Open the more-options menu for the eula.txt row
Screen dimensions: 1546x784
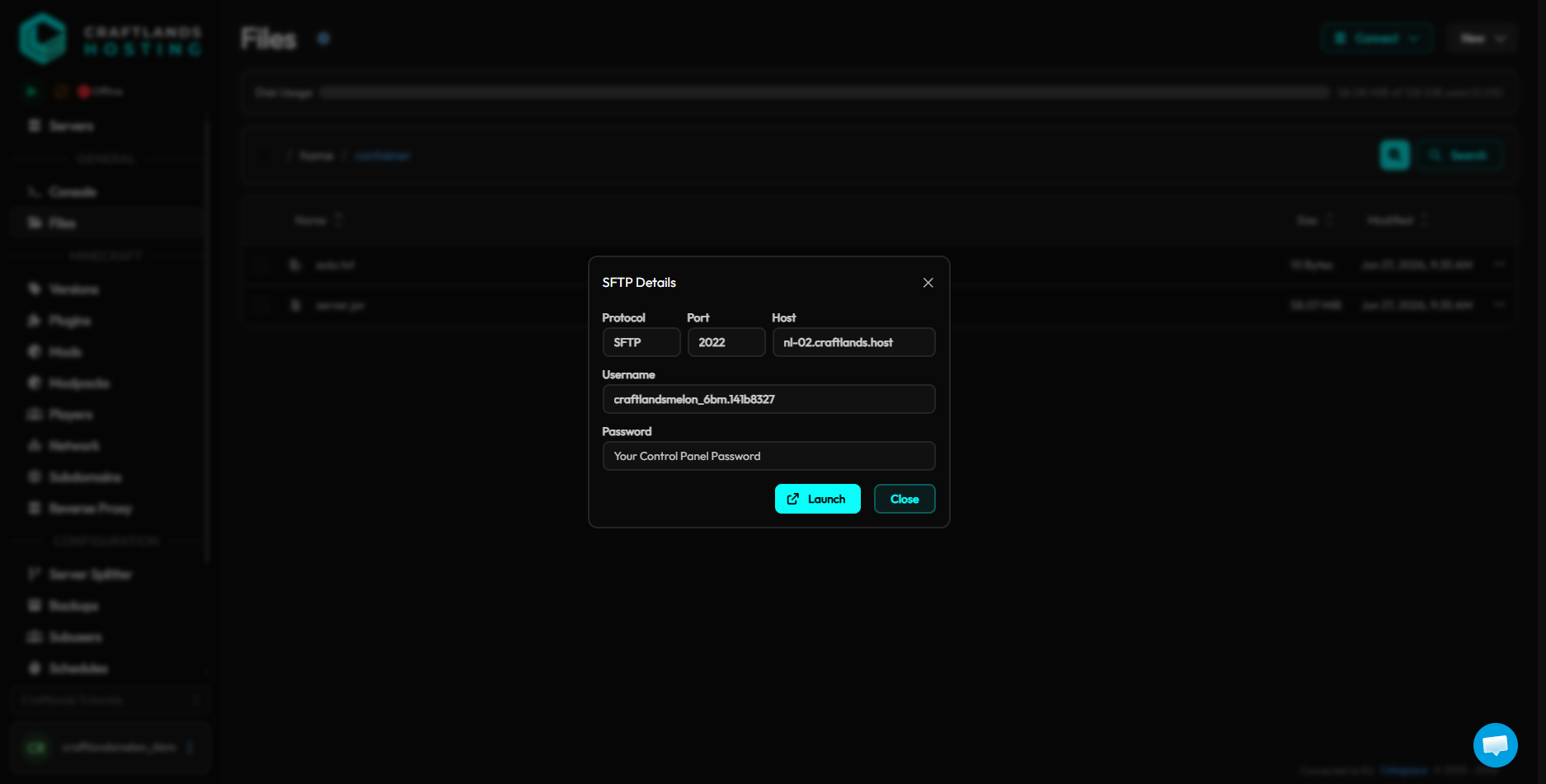[1499, 265]
